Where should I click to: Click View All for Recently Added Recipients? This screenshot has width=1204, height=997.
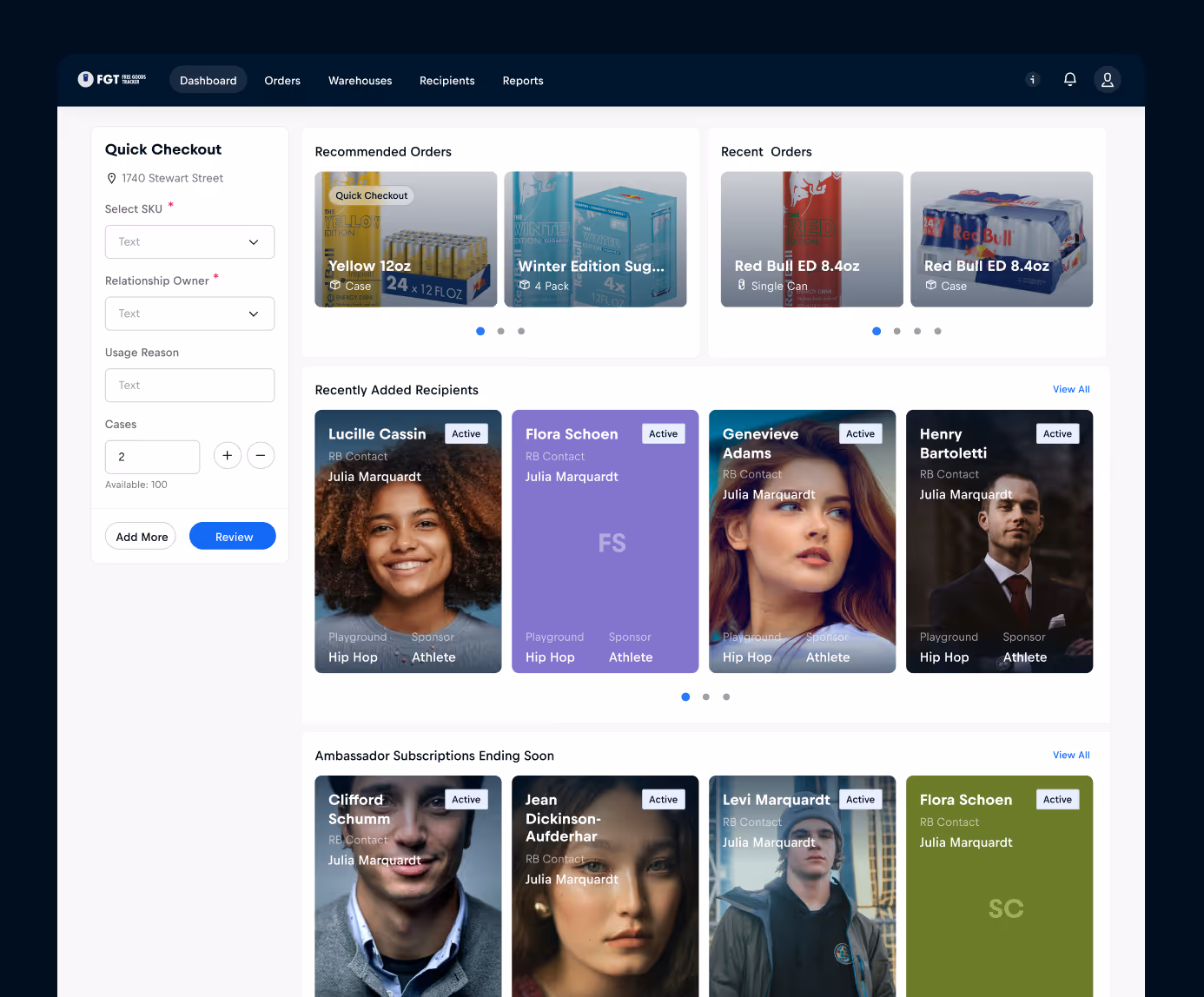coord(1071,389)
